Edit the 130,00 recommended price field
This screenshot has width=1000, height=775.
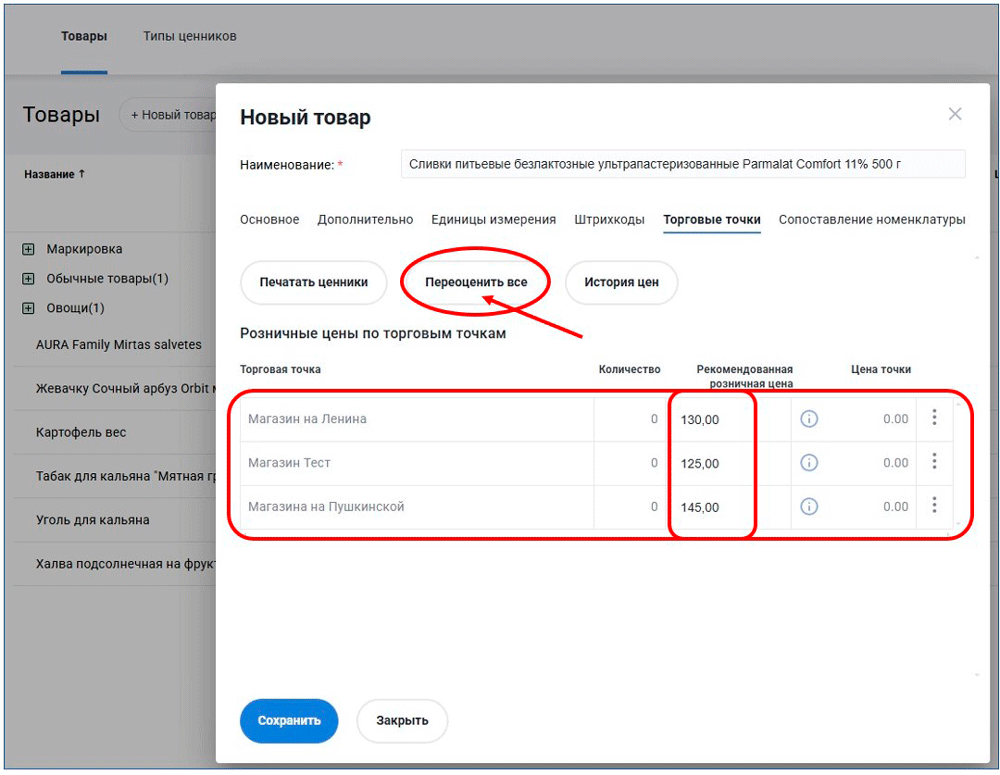click(x=712, y=420)
